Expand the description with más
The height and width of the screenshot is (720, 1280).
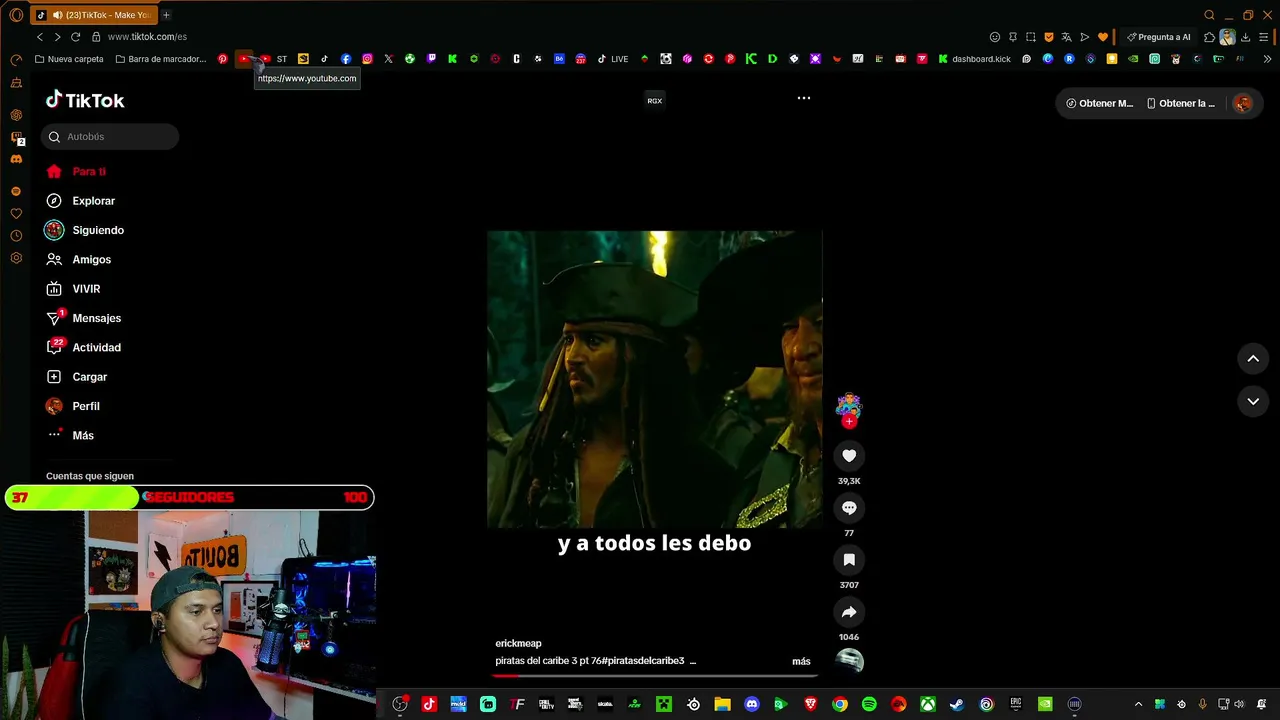pos(801,661)
